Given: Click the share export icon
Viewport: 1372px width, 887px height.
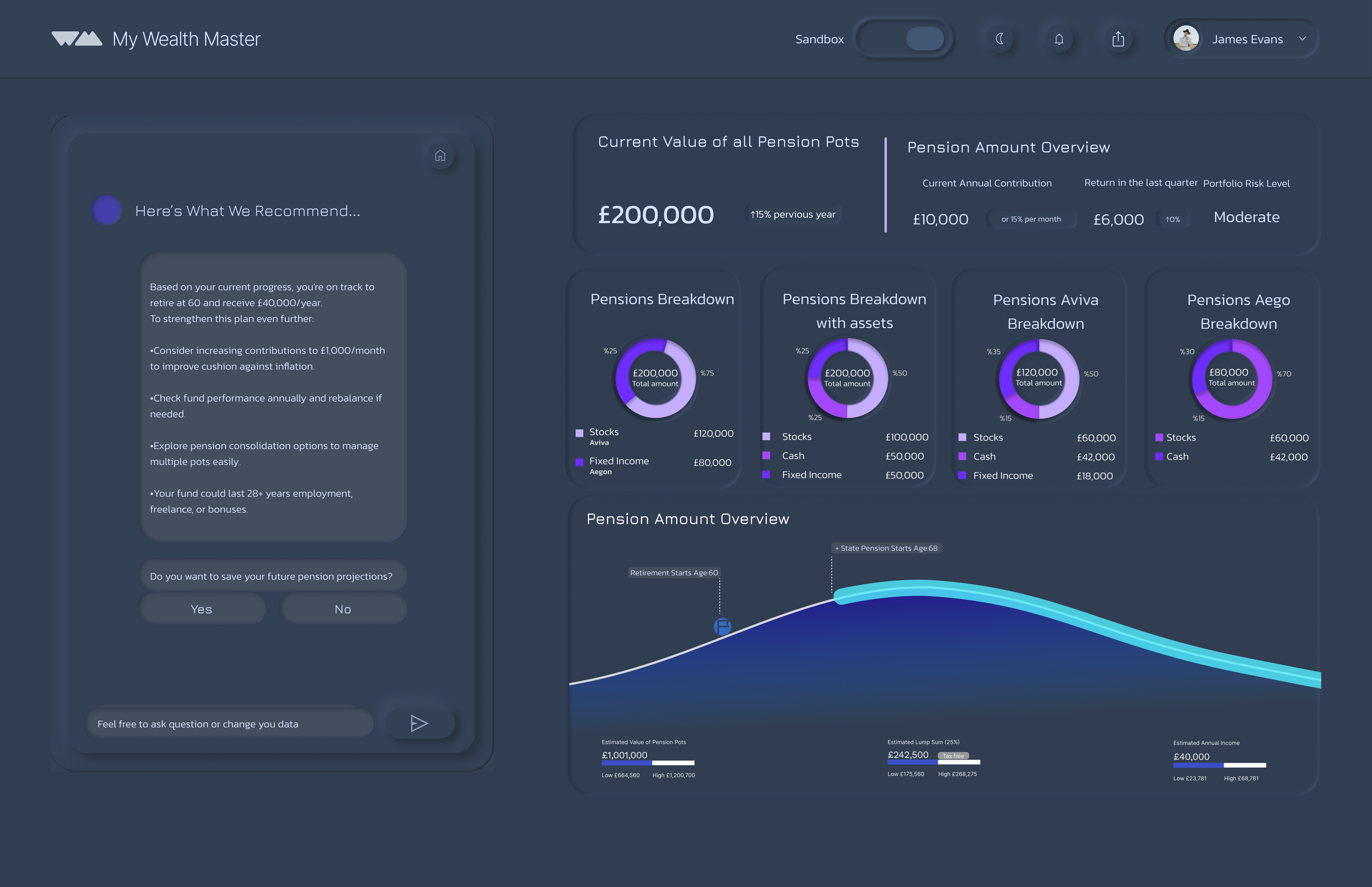Looking at the screenshot, I should tap(1117, 39).
